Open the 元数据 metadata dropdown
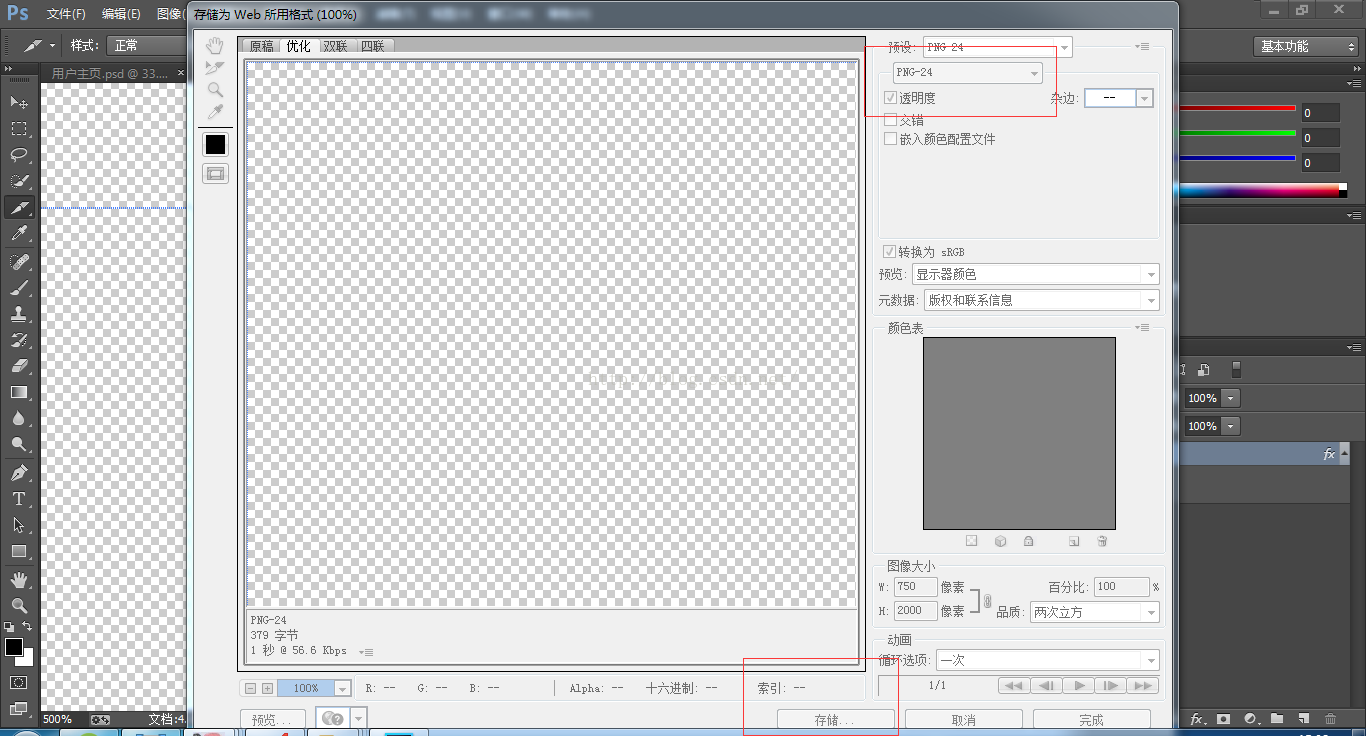1366x736 pixels. click(x=1041, y=300)
